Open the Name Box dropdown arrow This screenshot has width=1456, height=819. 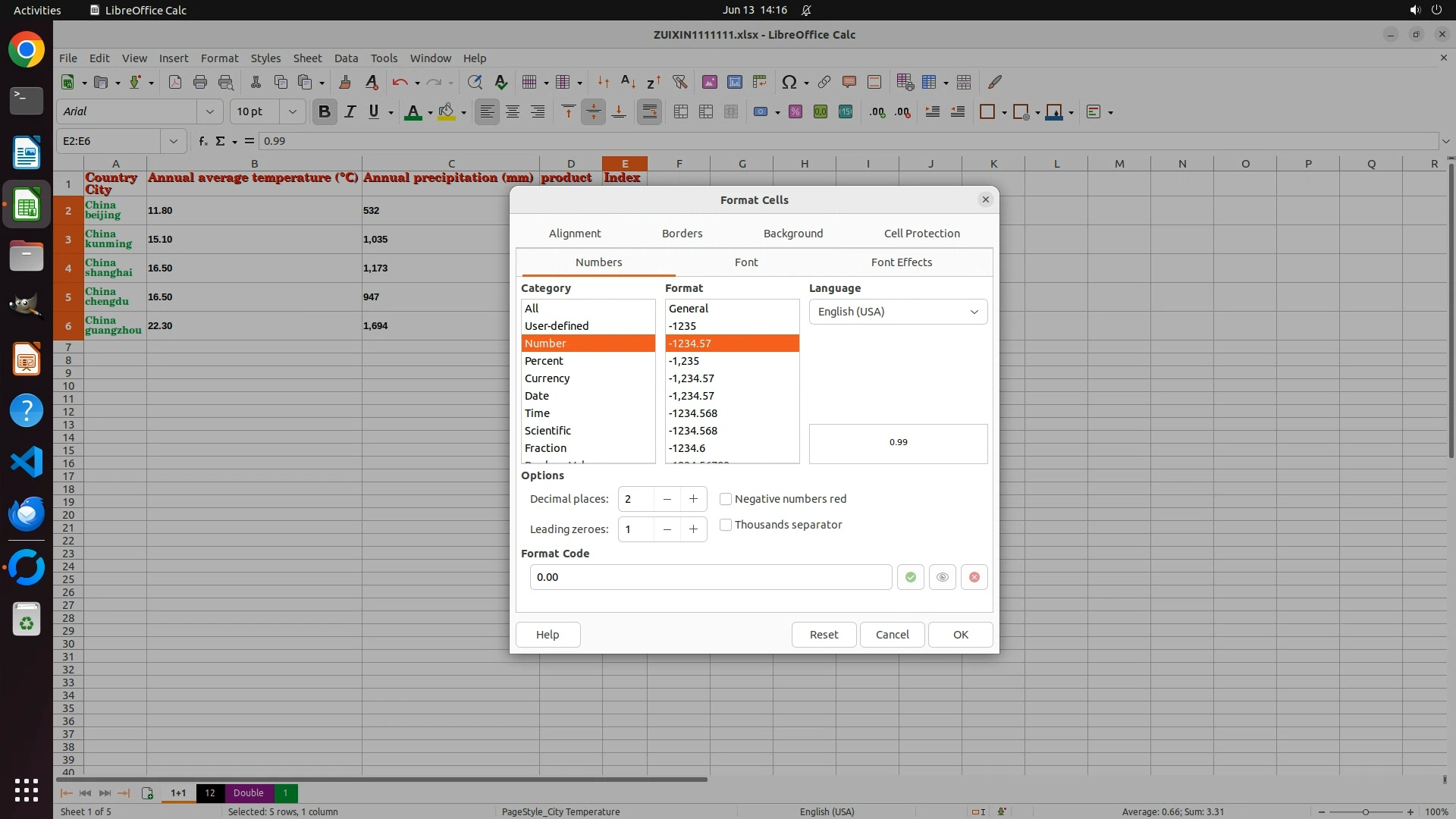pos(174,141)
